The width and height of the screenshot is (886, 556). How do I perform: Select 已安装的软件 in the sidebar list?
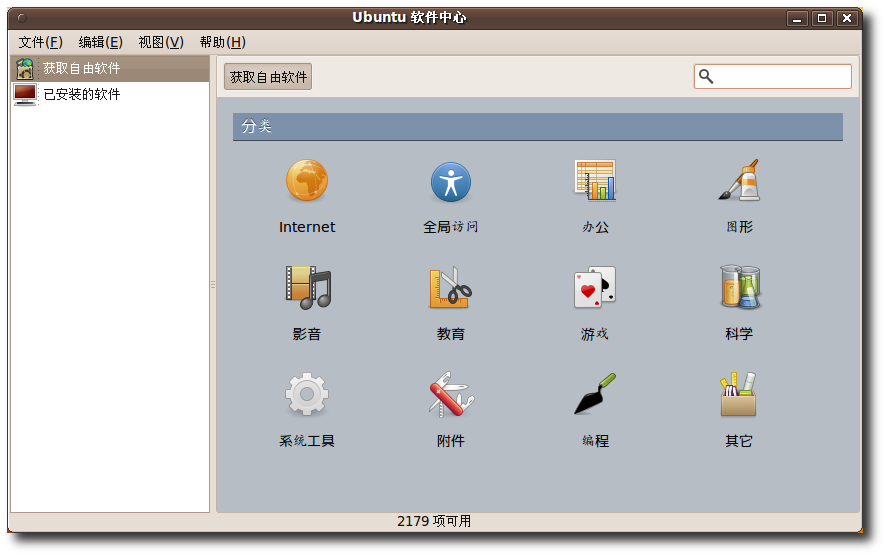[110, 94]
